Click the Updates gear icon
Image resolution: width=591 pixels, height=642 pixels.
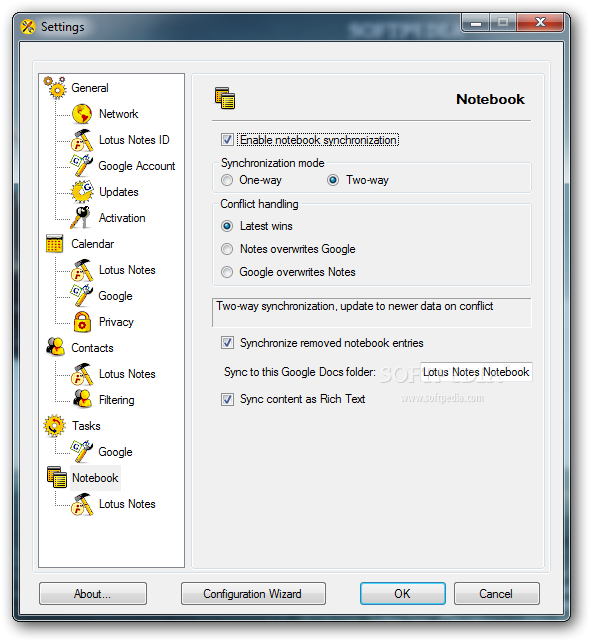coord(82,192)
